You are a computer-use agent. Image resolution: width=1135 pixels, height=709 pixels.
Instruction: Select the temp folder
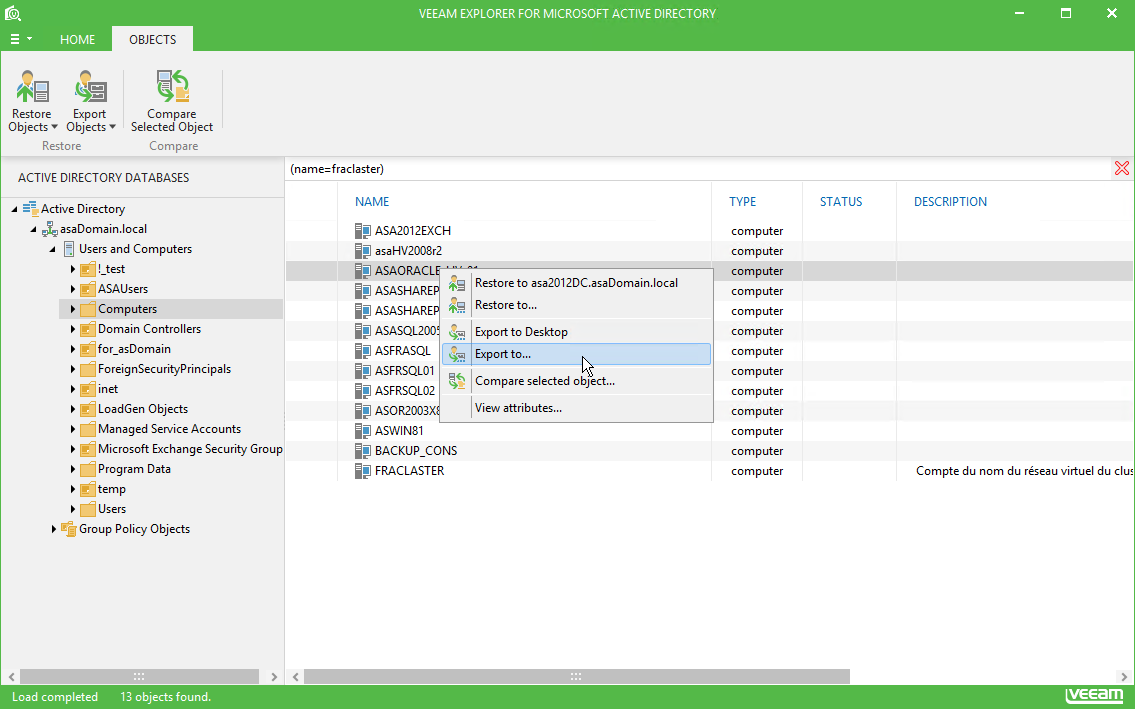(111, 489)
